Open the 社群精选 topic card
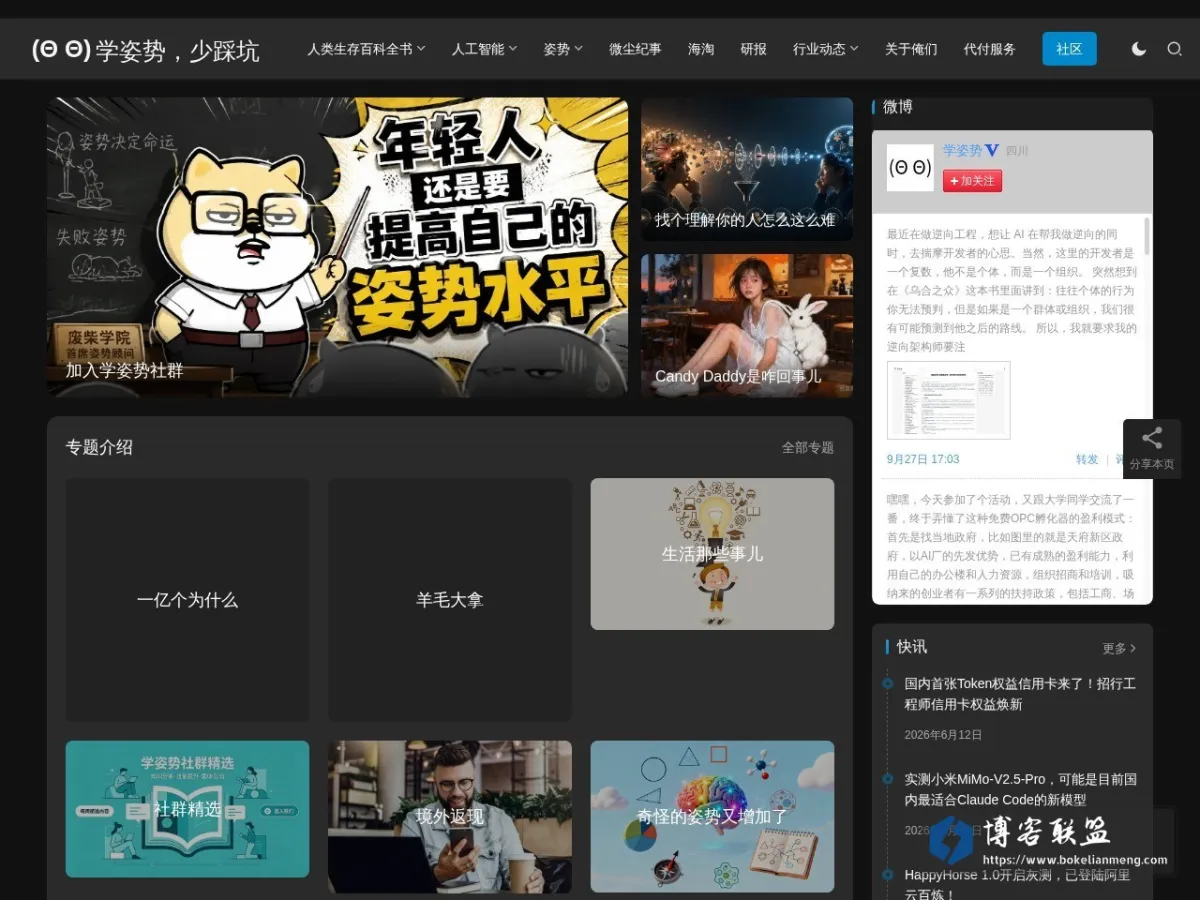Screen dimensions: 1200x900 click(x=187, y=809)
